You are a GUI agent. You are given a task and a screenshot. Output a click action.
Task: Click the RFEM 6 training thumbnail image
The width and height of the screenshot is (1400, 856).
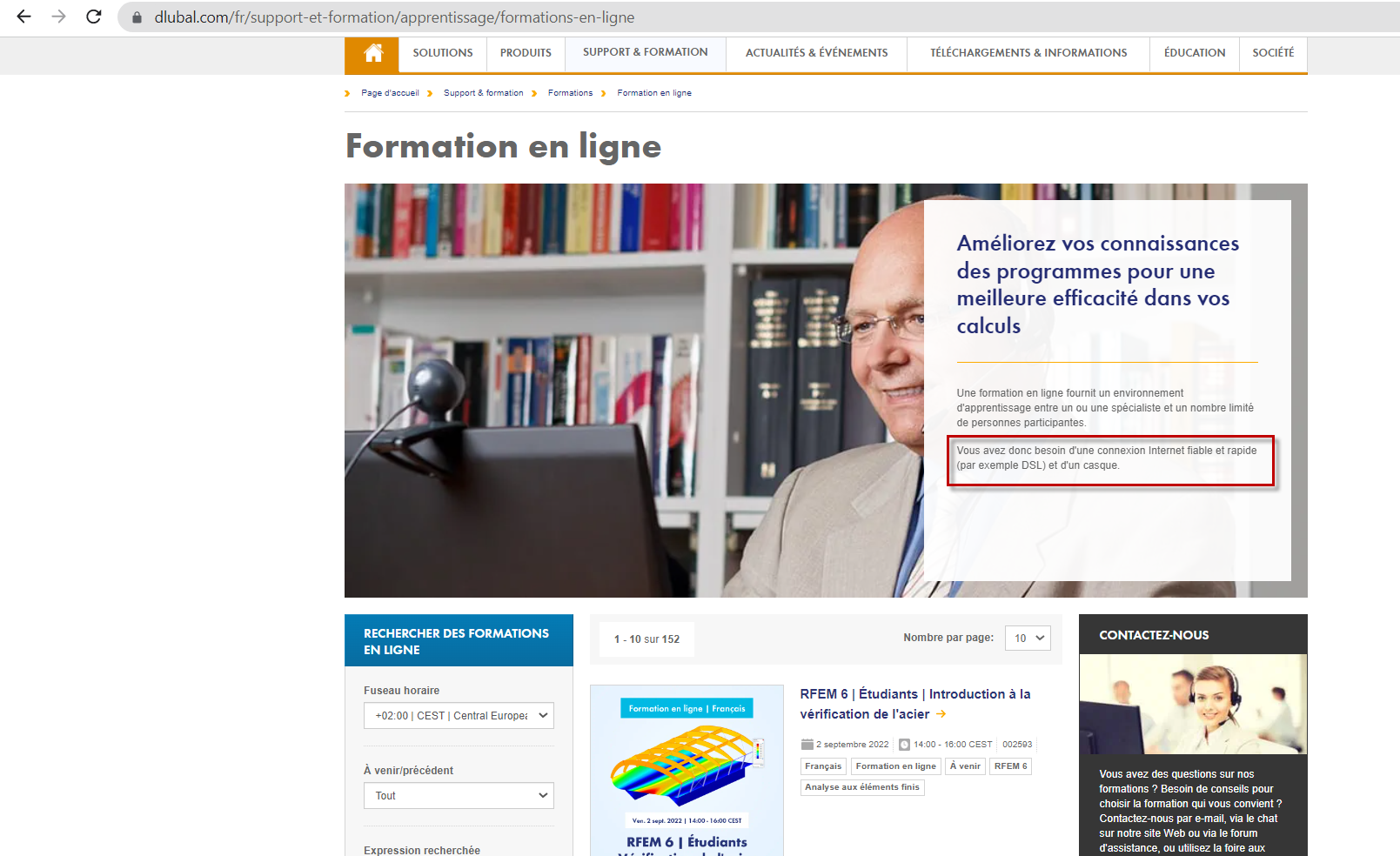click(x=687, y=770)
